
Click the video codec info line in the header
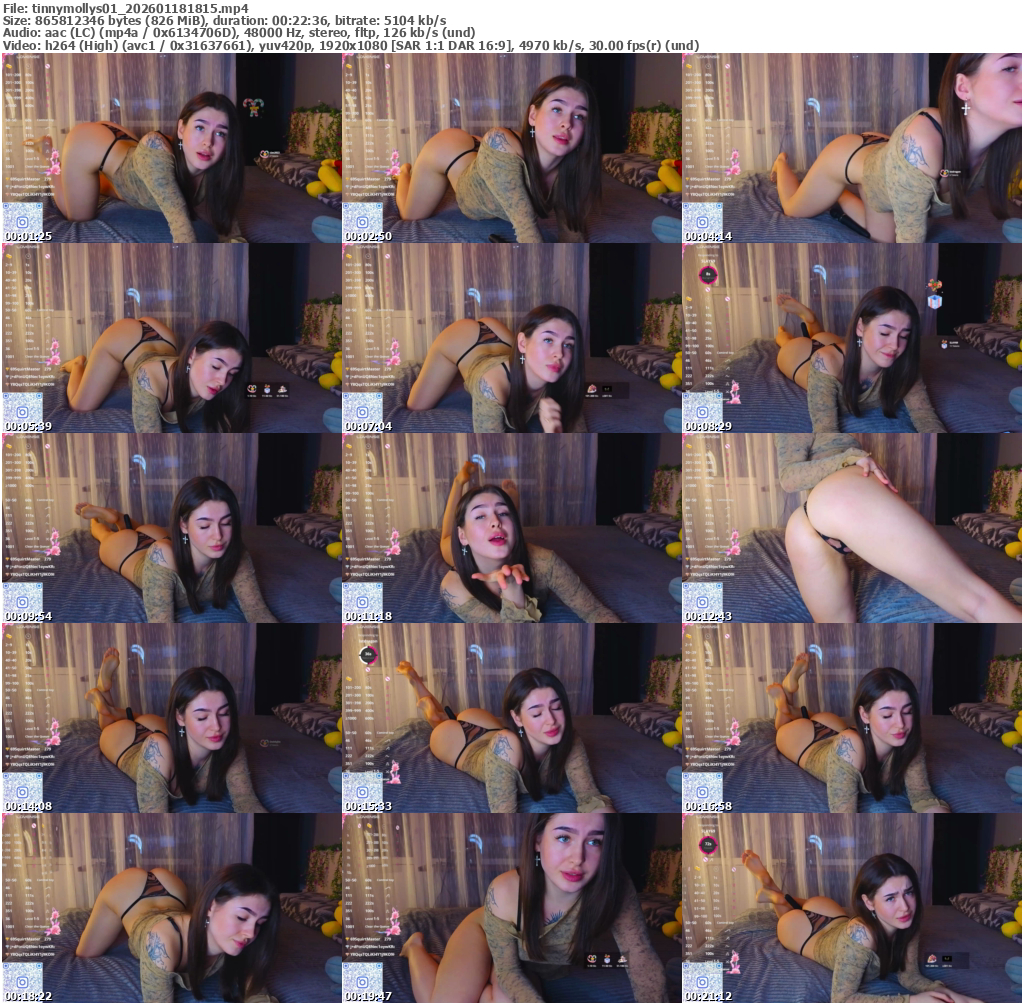[x=350, y=45]
